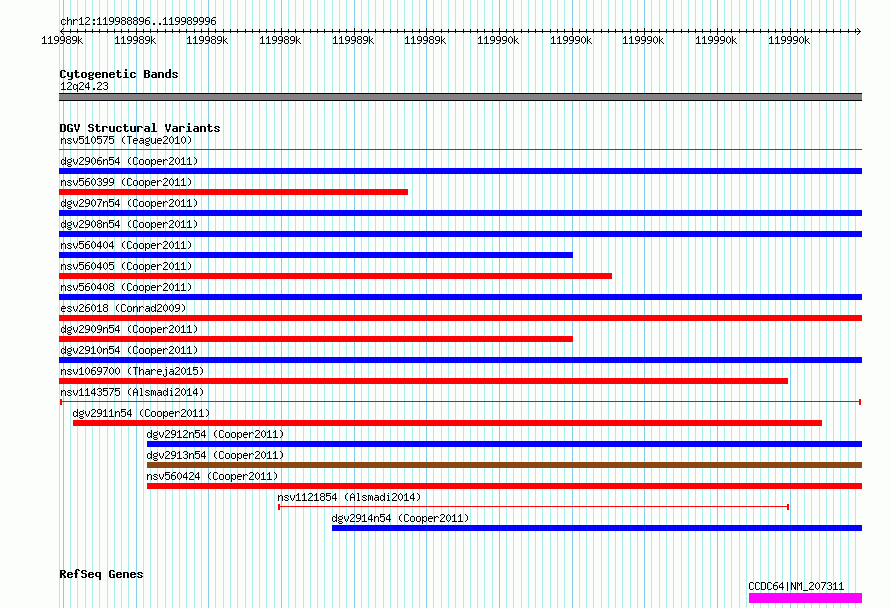Screen dimensions: 890x608
Task: Click the nsv510575 (Teague2010) variant label
Action: [126, 140]
